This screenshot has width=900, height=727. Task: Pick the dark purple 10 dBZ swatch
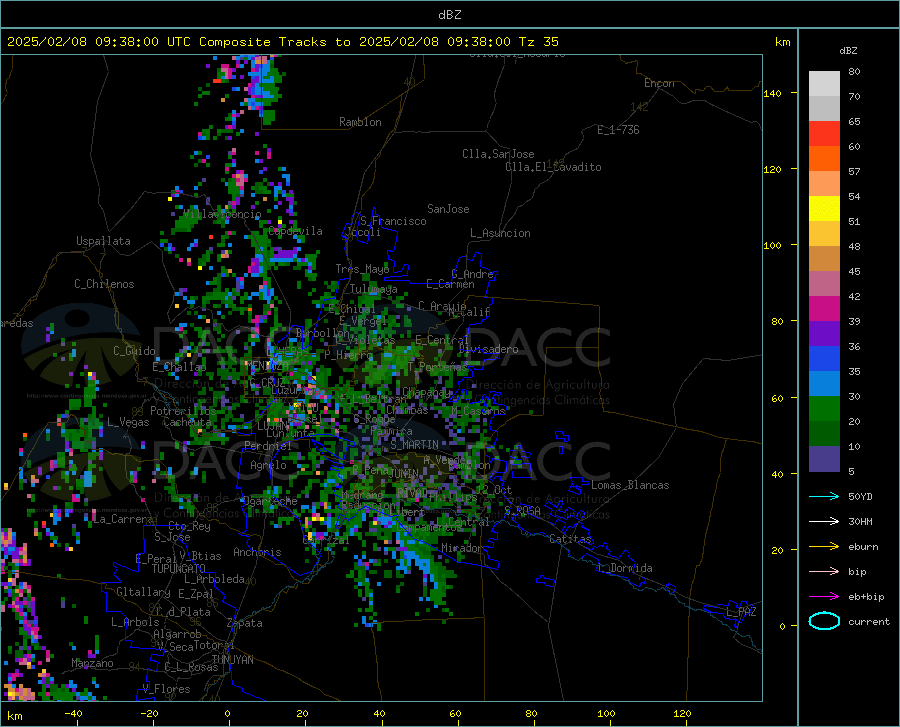(x=824, y=459)
